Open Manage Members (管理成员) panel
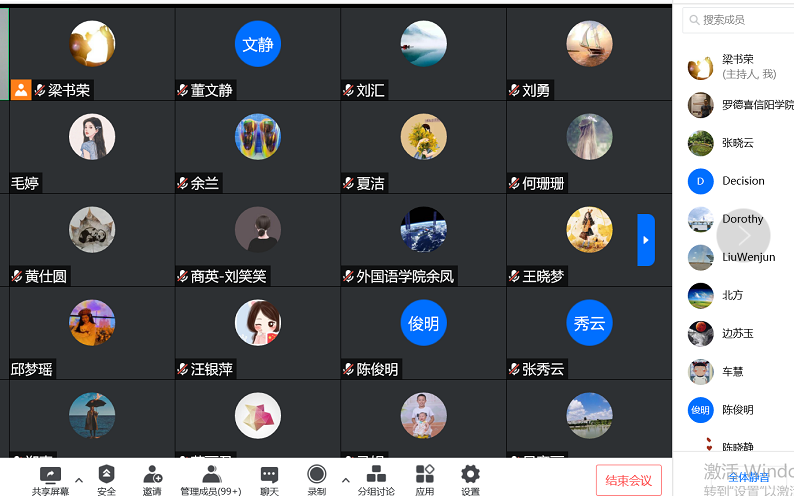This screenshot has width=794, height=496. [x=211, y=480]
